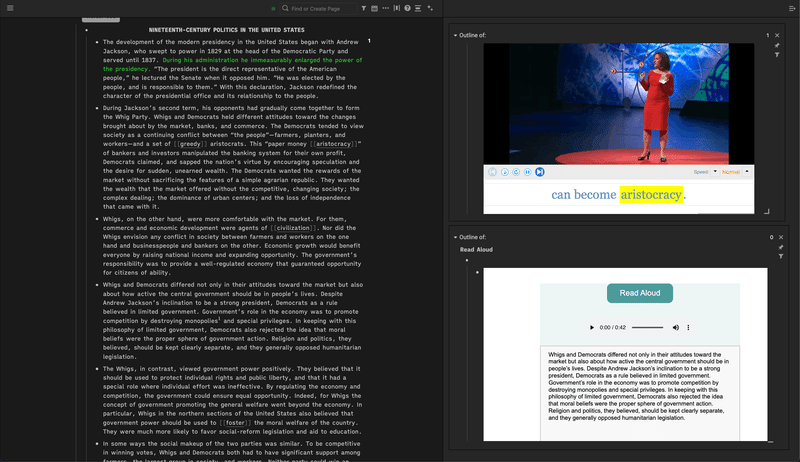Viewport: 800px width, 462px height.
Task: Click reference count 0 in Read Aloud panel
Action: (771, 237)
